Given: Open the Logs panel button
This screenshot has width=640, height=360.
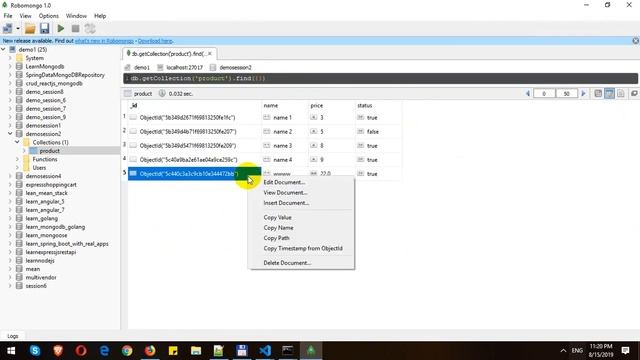Looking at the screenshot, I should (13, 336).
